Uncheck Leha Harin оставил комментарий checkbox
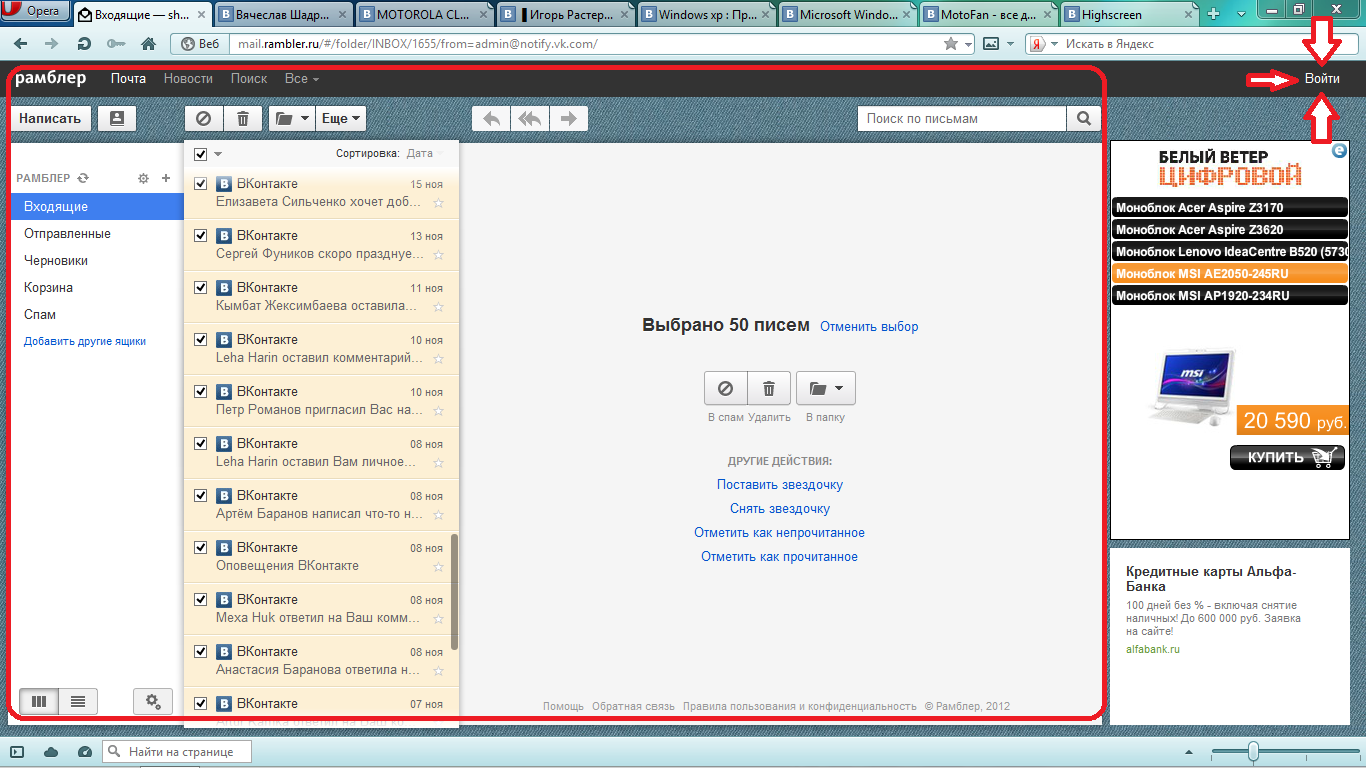Screen dimensions: 1366x768 [x=200, y=340]
